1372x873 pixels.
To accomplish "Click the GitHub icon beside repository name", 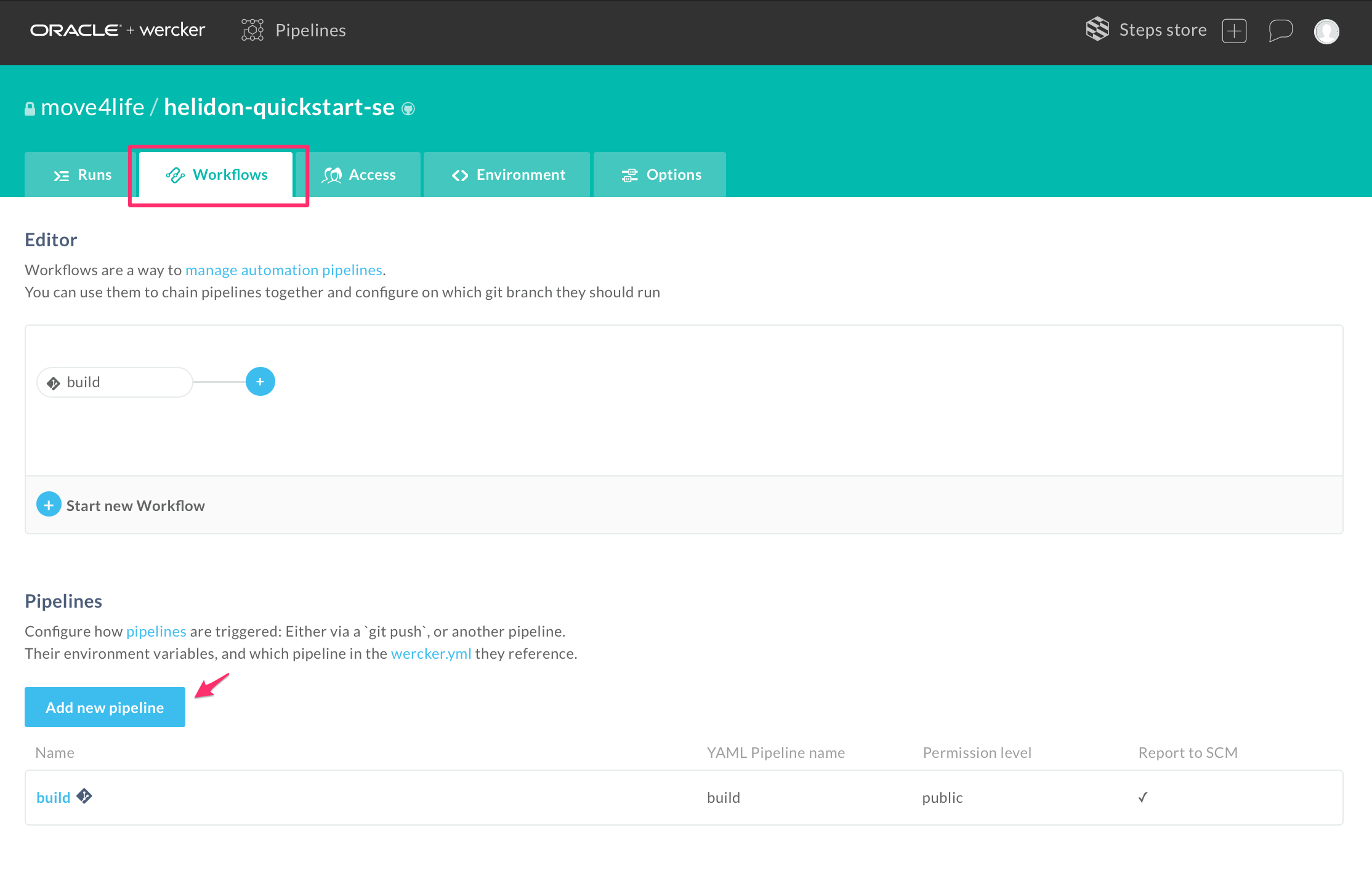I will tap(408, 109).
